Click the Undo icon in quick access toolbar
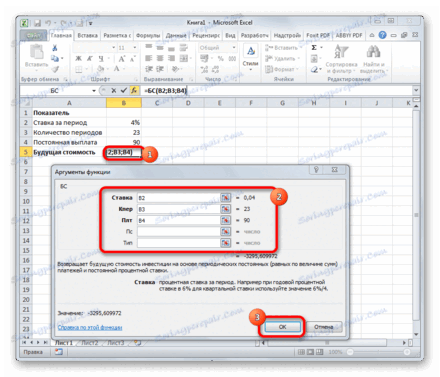Image resolution: width=440 pixels, height=377 pixels. pos(48,23)
